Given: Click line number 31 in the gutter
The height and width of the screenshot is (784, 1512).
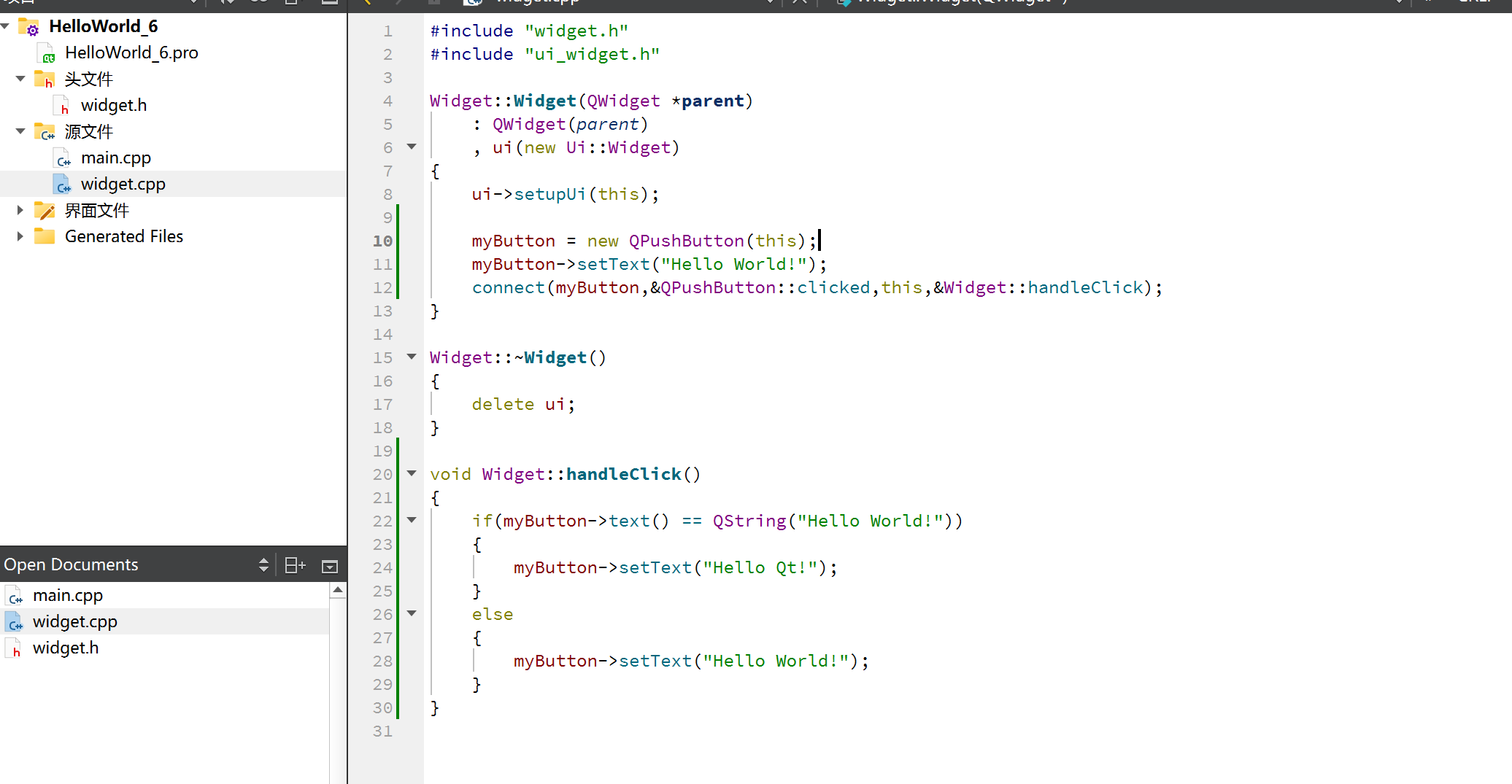Looking at the screenshot, I should (382, 731).
